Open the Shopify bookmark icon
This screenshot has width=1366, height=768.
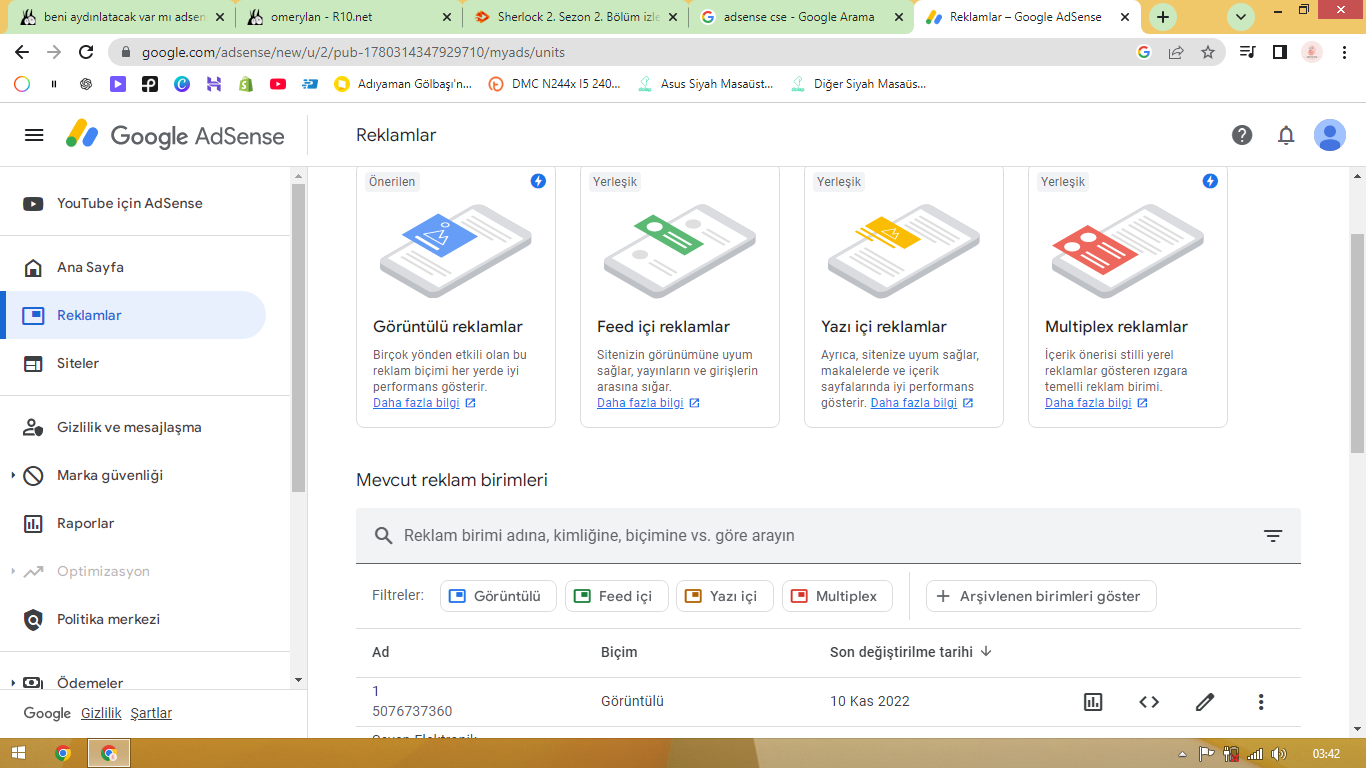click(246, 84)
